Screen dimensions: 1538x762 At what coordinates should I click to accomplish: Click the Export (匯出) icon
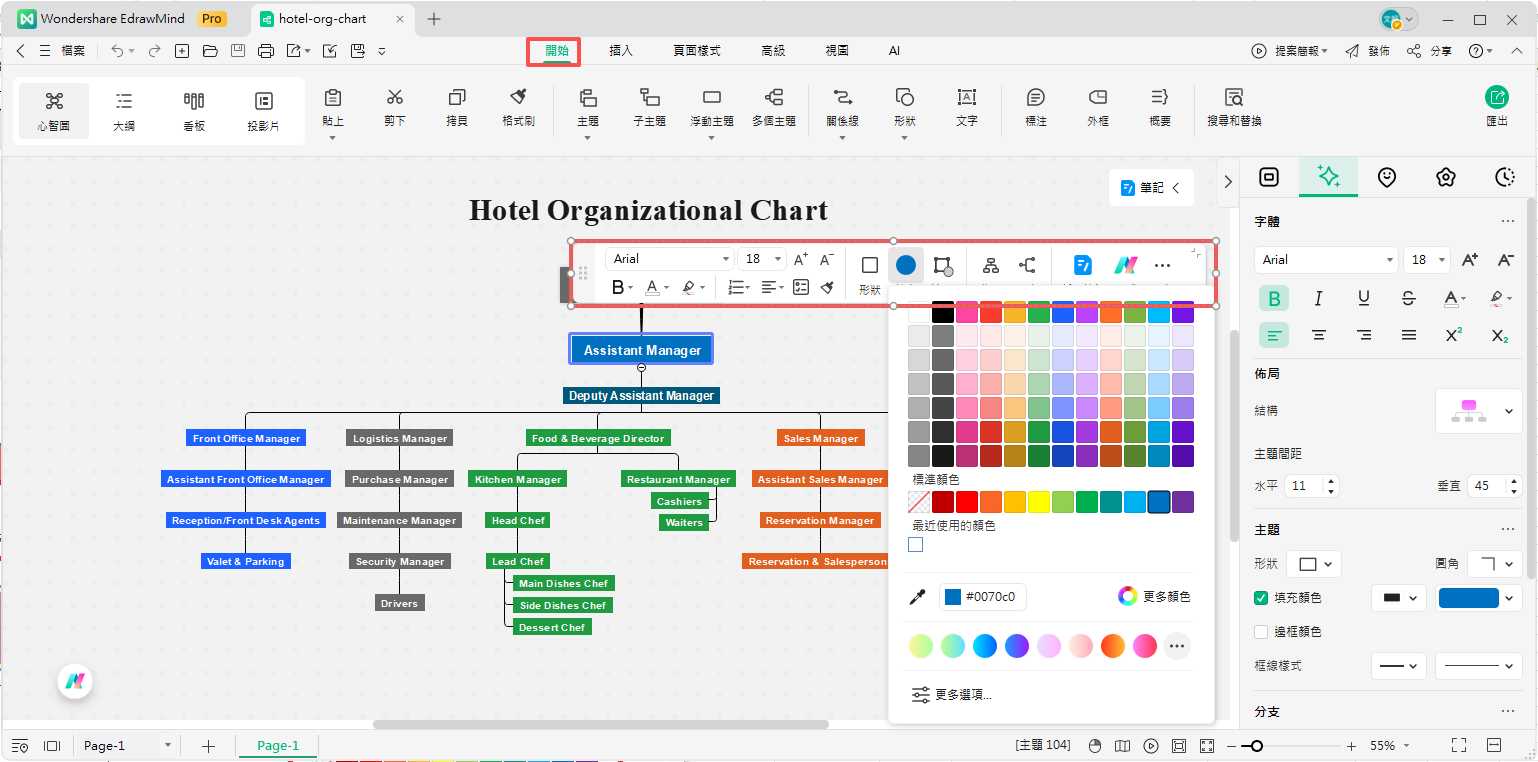pyautogui.click(x=1496, y=106)
